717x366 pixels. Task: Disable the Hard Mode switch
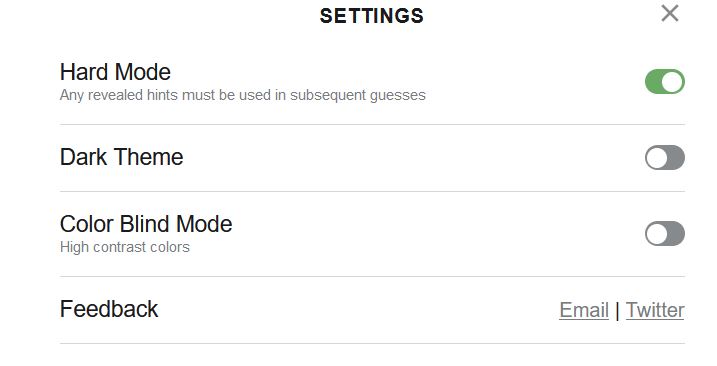664,82
